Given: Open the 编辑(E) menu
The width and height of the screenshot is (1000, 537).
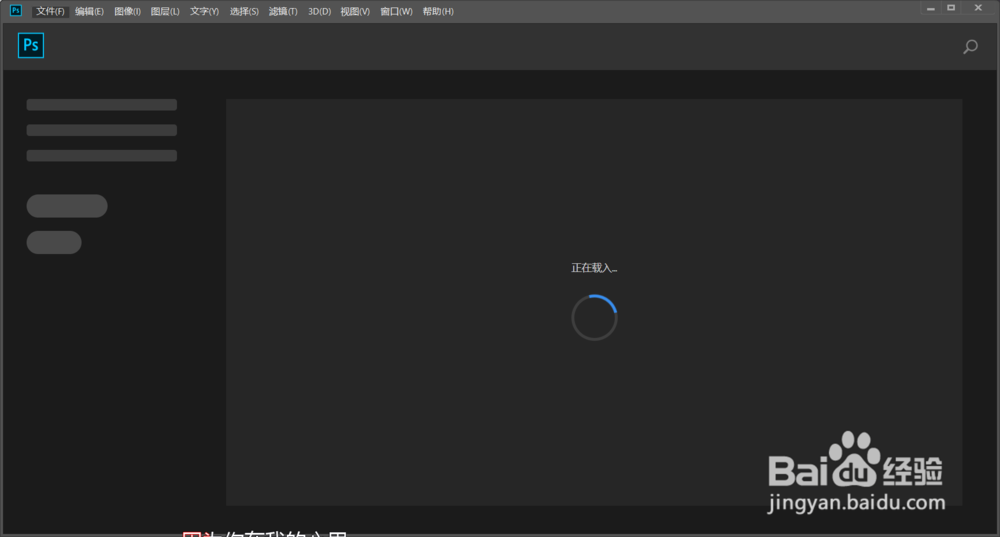Looking at the screenshot, I should click(x=89, y=11).
